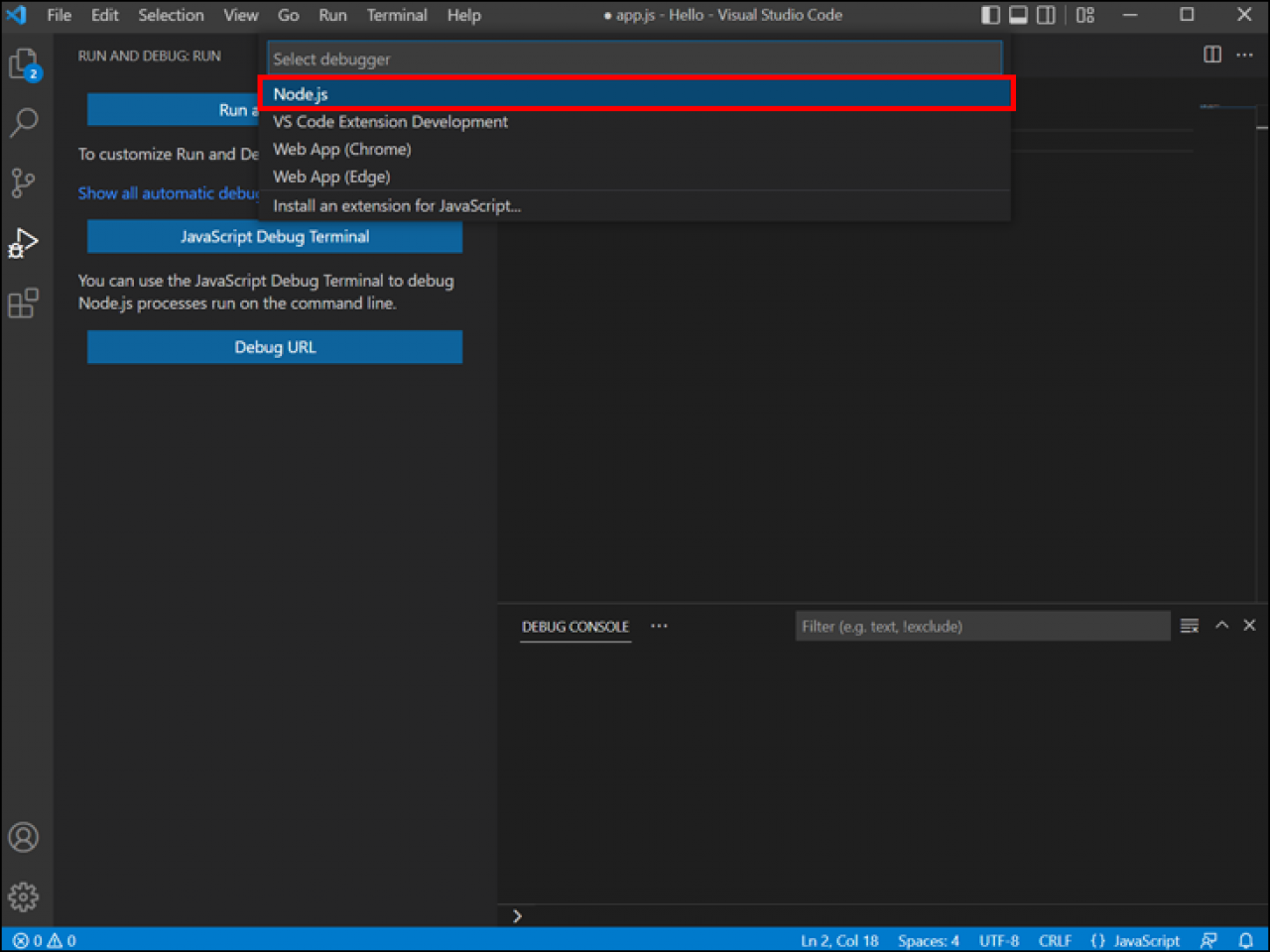The height and width of the screenshot is (952, 1270).
Task: Select Node.js from the debugger list
Action: click(x=635, y=93)
